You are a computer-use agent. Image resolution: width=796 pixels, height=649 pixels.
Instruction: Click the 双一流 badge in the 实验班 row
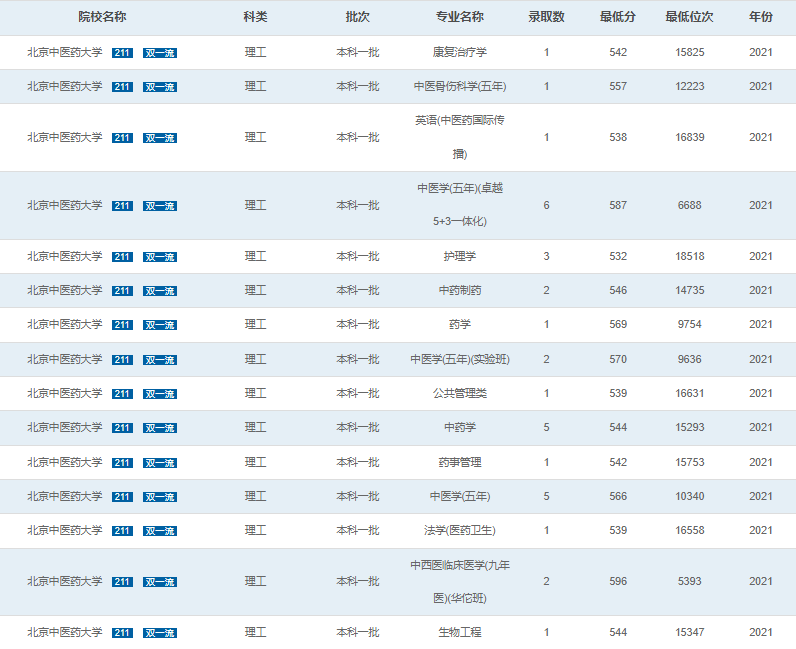[x=160, y=360]
